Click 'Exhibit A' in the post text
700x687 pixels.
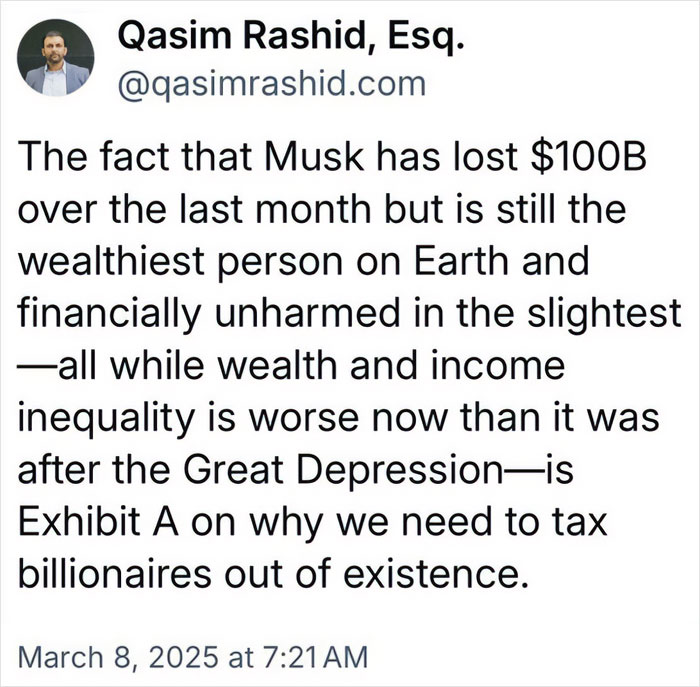tap(99, 521)
